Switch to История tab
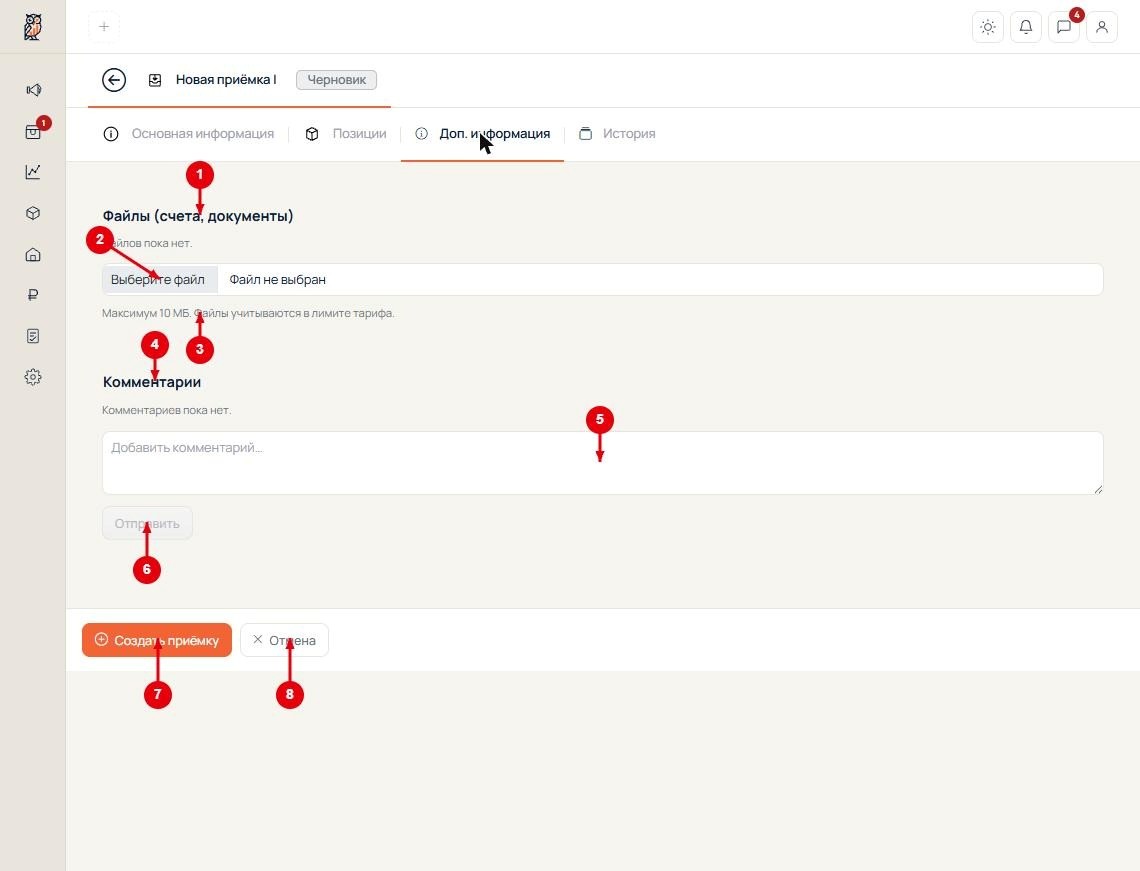This screenshot has width=1140, height=871. tap(617, 134)
